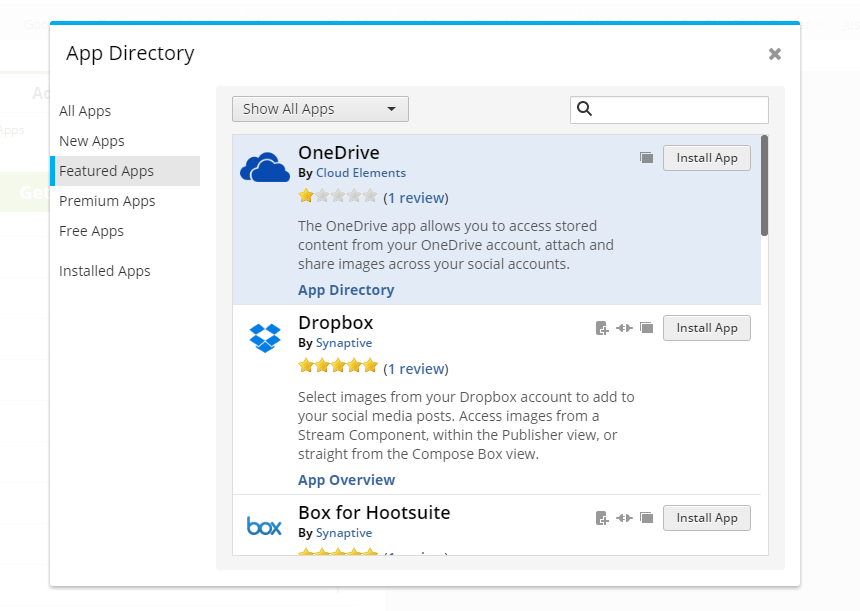Open Installed Apps list
Viewport: 860px width, 611px height.
tap(104, 271)
